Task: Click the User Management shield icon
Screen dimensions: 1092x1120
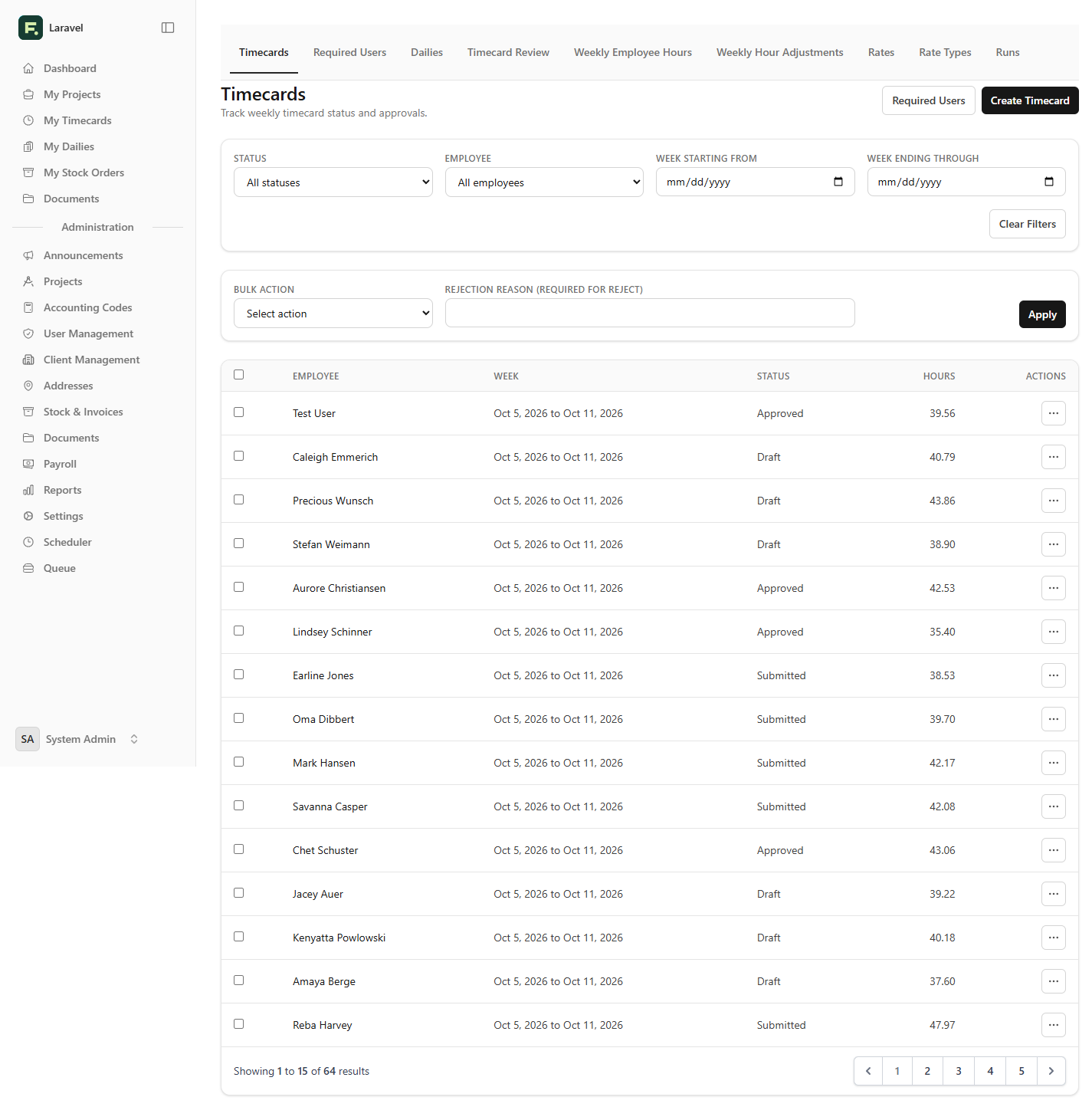Action: click(x=28, y=333)
